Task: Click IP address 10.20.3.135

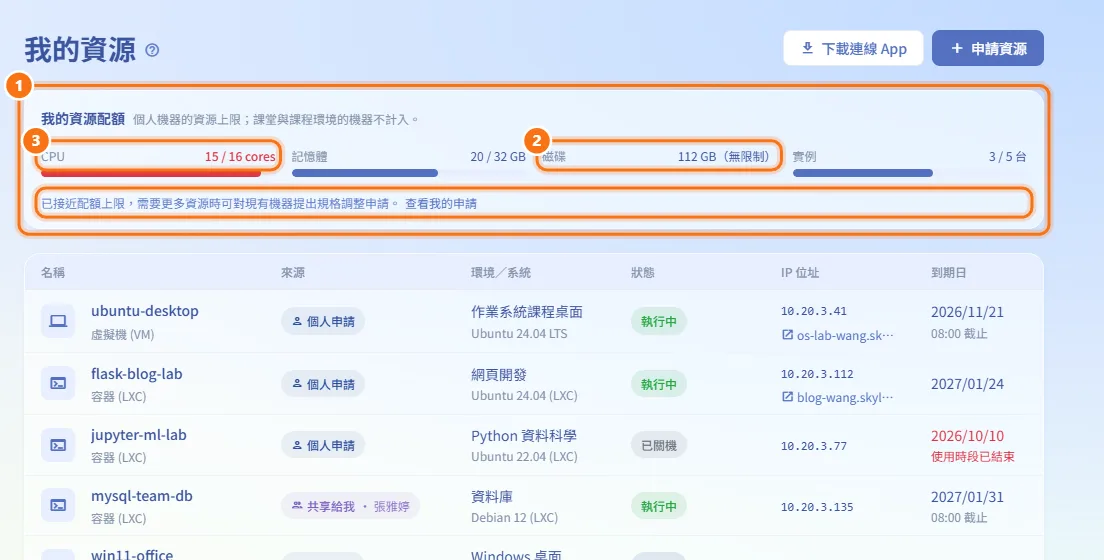Action: coord(817,506)
